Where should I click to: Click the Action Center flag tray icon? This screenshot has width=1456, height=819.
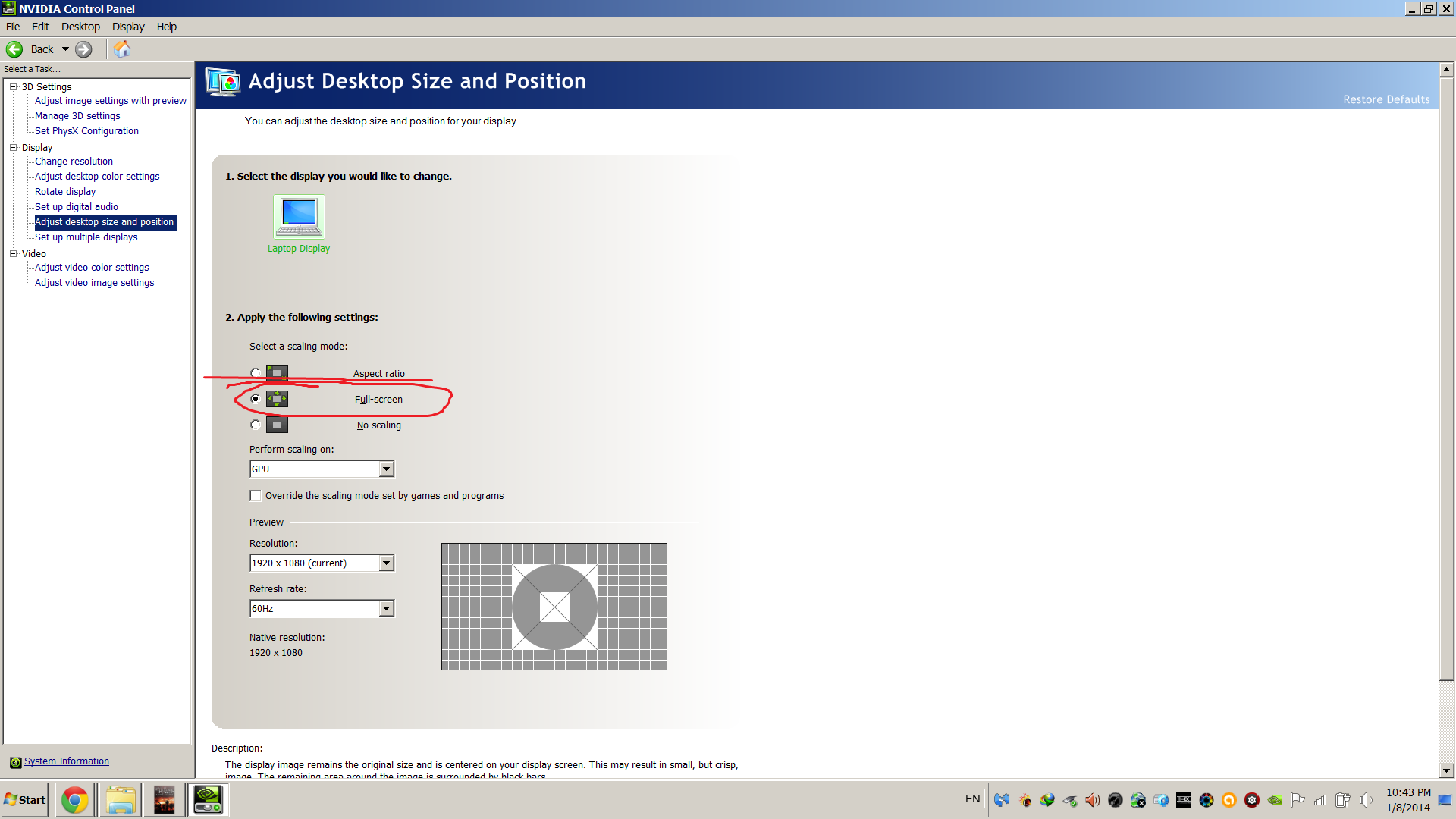tap(1298, 800)
